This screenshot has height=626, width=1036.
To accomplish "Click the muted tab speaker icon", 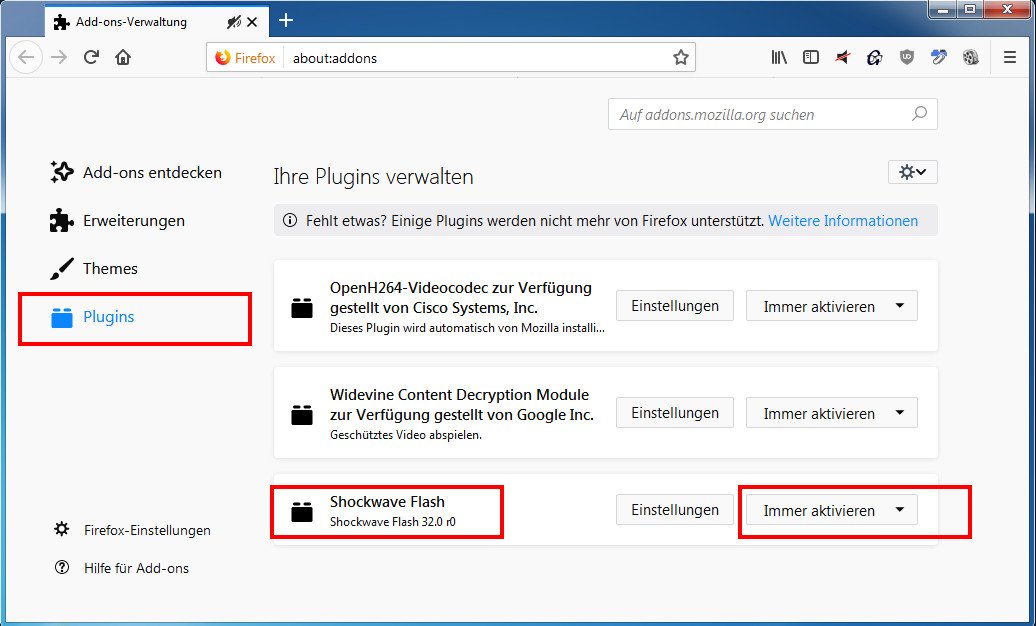I will point(233,22).
